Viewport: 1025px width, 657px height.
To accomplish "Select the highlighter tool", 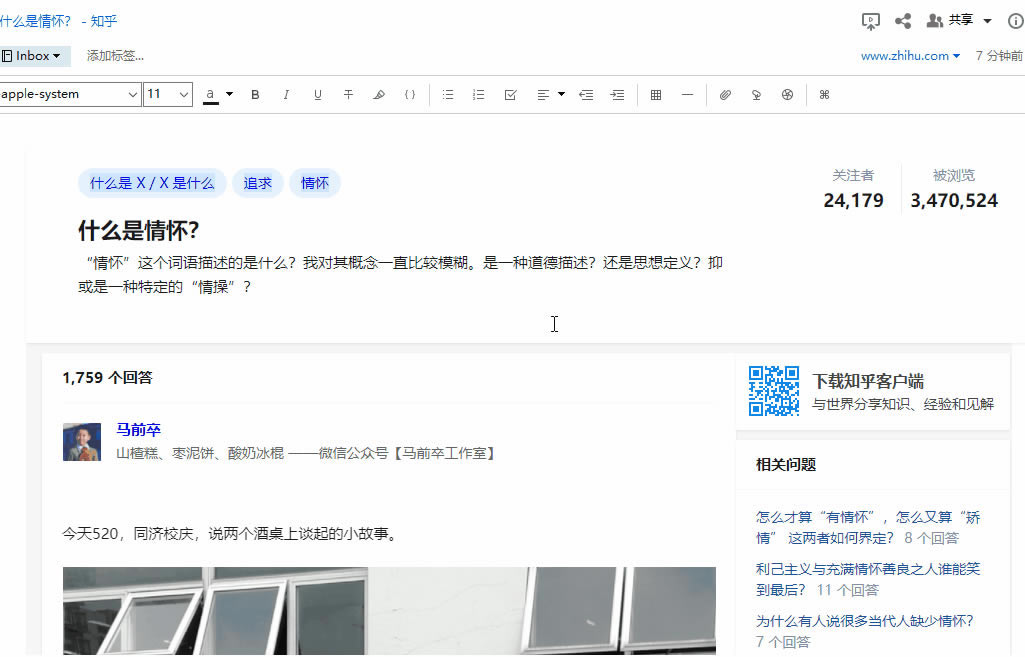I will pos(379,95).
